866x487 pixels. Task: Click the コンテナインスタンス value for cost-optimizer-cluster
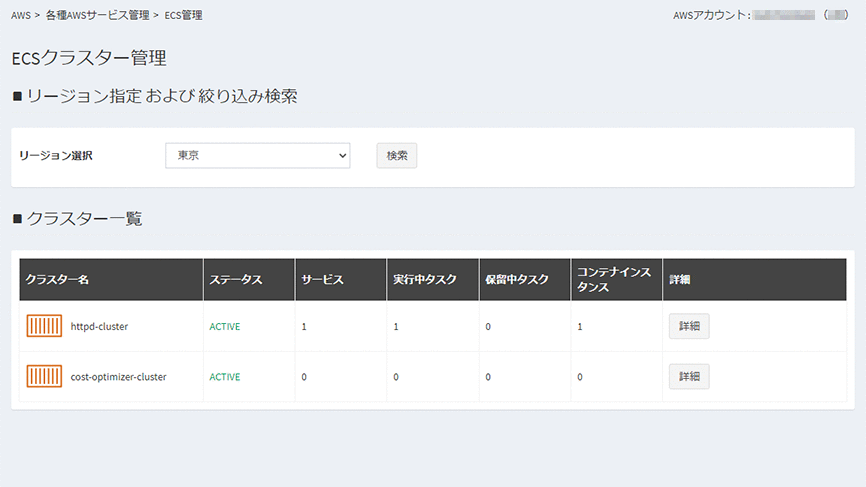[579, 377]
